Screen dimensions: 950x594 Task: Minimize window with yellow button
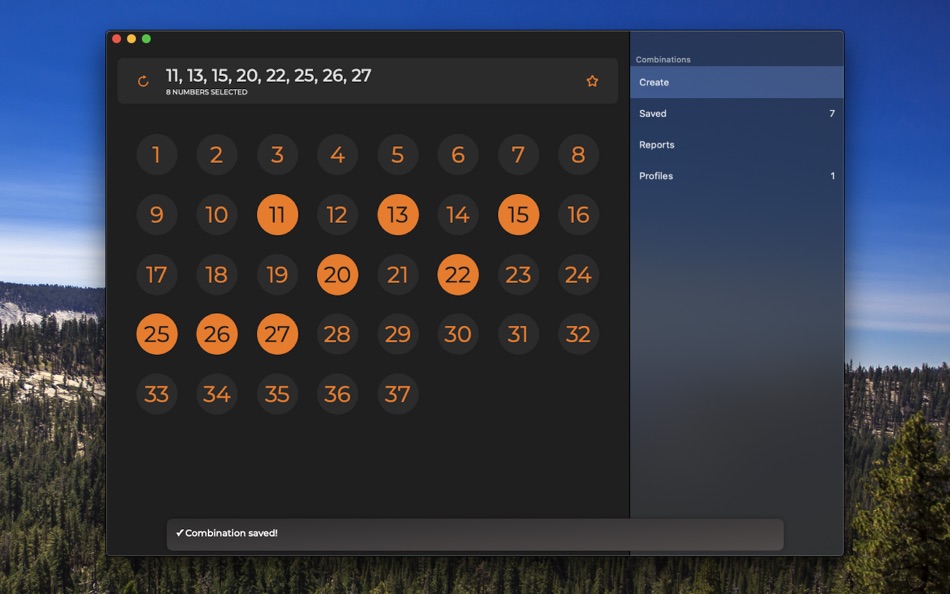pyautogui.click(x=131, y=39)
